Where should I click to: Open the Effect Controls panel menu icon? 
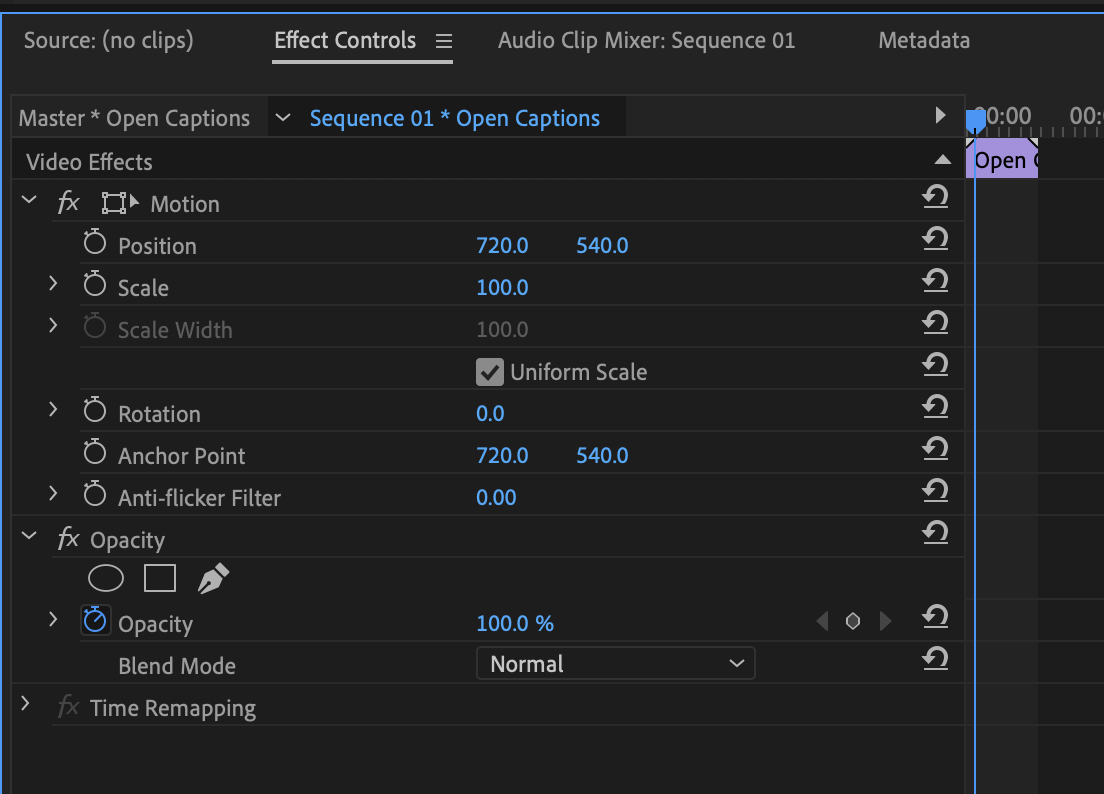point(444,42)
